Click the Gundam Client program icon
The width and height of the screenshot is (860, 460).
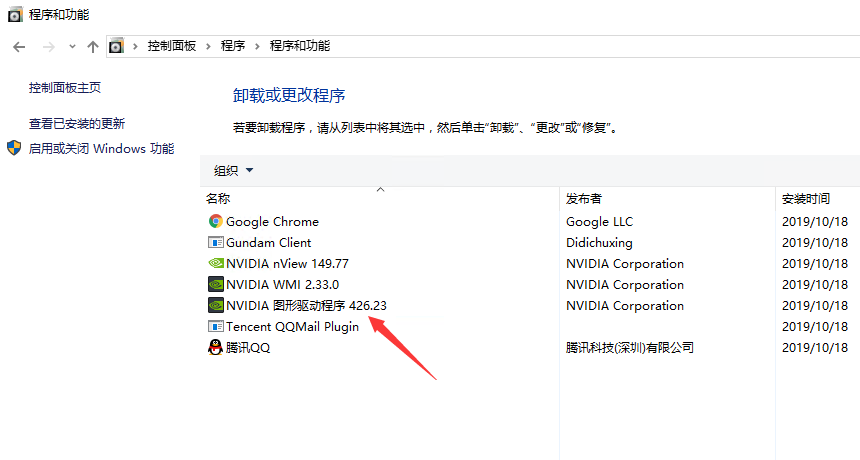(x=216, y=242)
